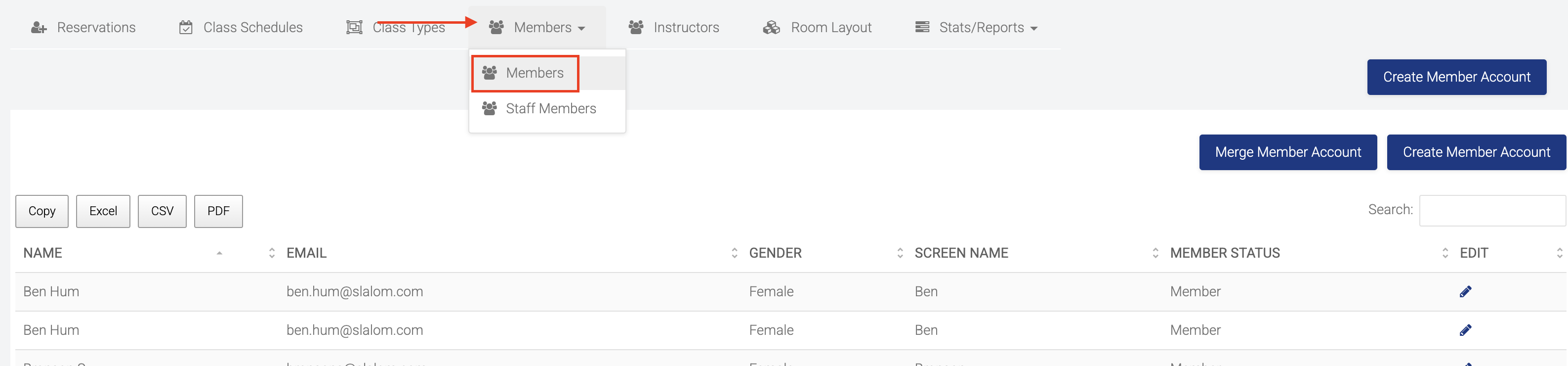Screen dimensions: 1568x366
Task: Export table as CSV
Action: click(x=162, y=211)
